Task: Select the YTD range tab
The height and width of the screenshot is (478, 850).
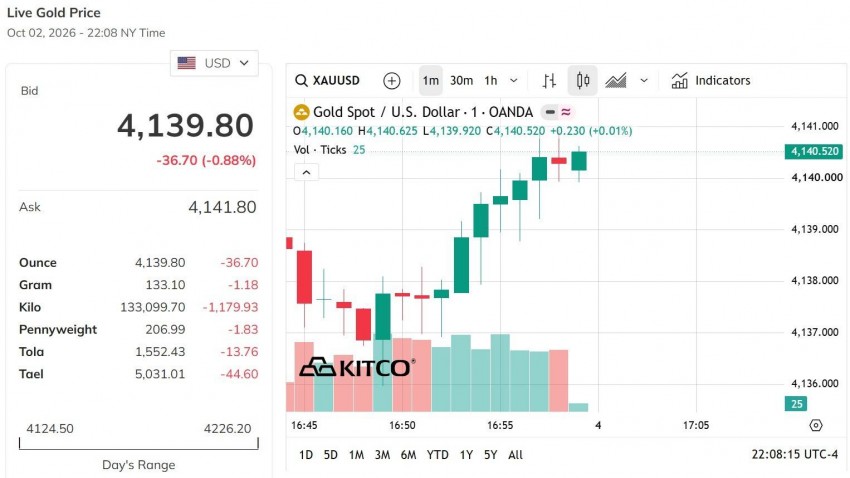Action: (437, 455)
